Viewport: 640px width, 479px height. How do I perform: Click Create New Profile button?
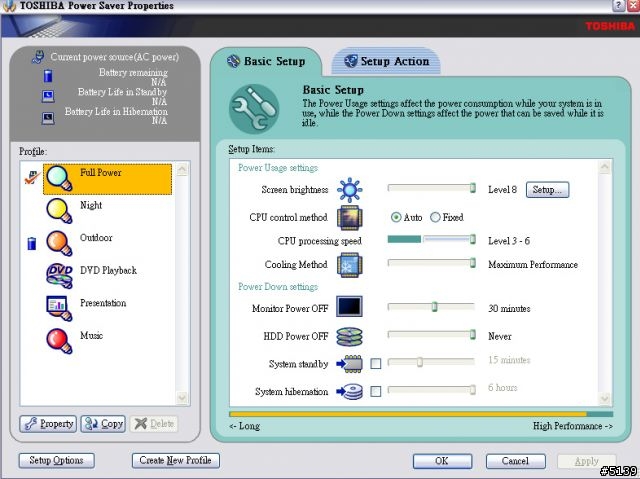[176, 461]
